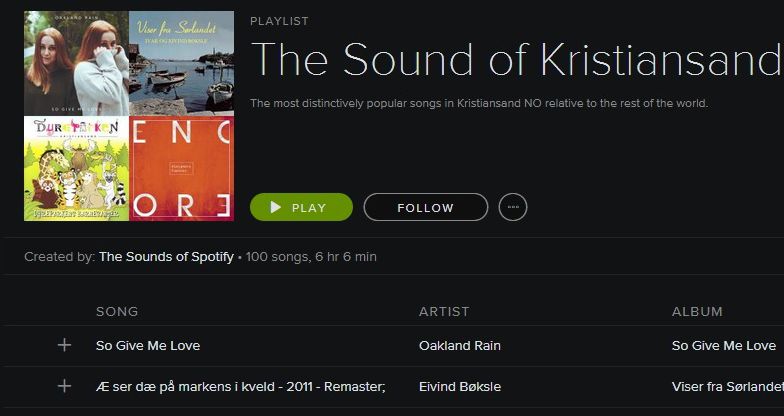Click the red ENCORE album cover
Image resolution: width=784 pixels, height=416 pixels.
click(181, 168)
